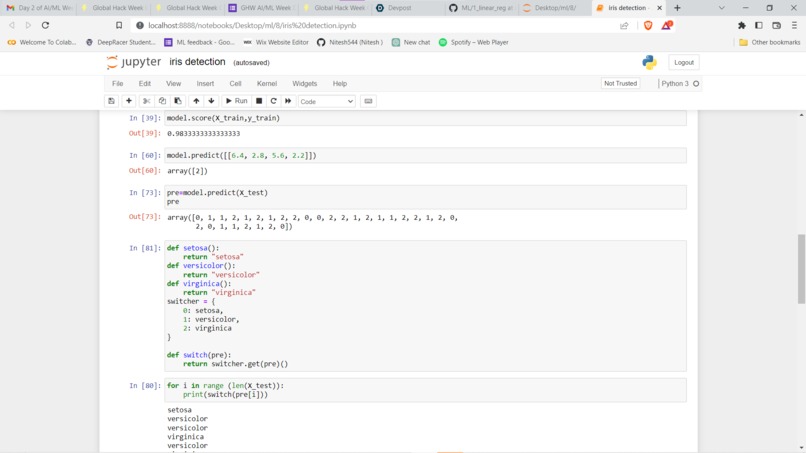Click the page vertical scrollbar thumb

[x=801, y=269]
